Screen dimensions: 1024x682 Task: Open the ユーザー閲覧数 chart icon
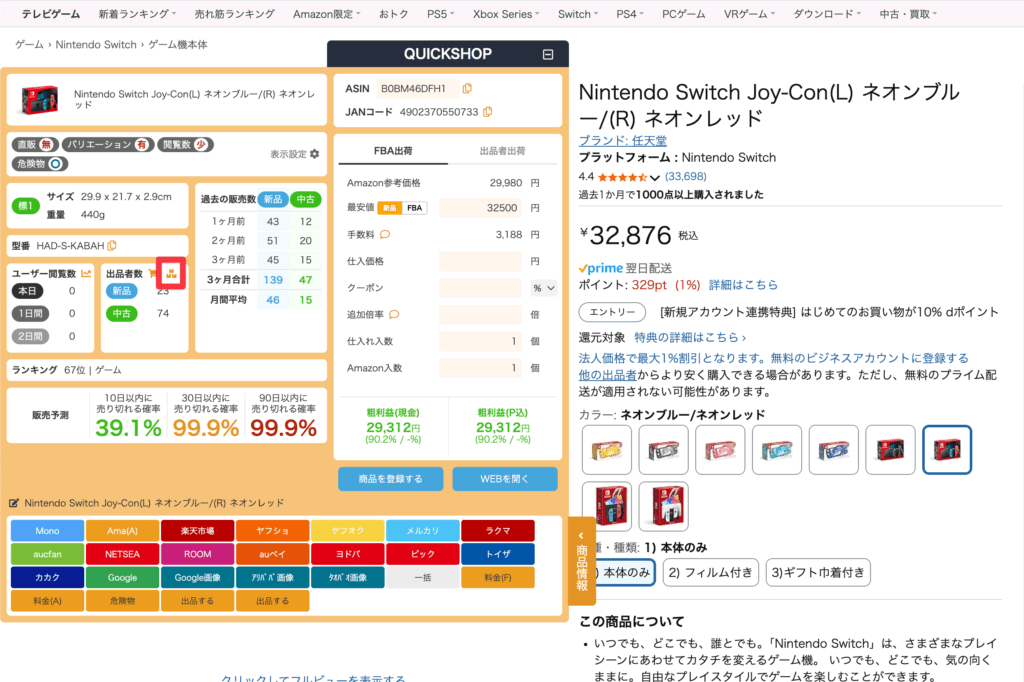86,273
